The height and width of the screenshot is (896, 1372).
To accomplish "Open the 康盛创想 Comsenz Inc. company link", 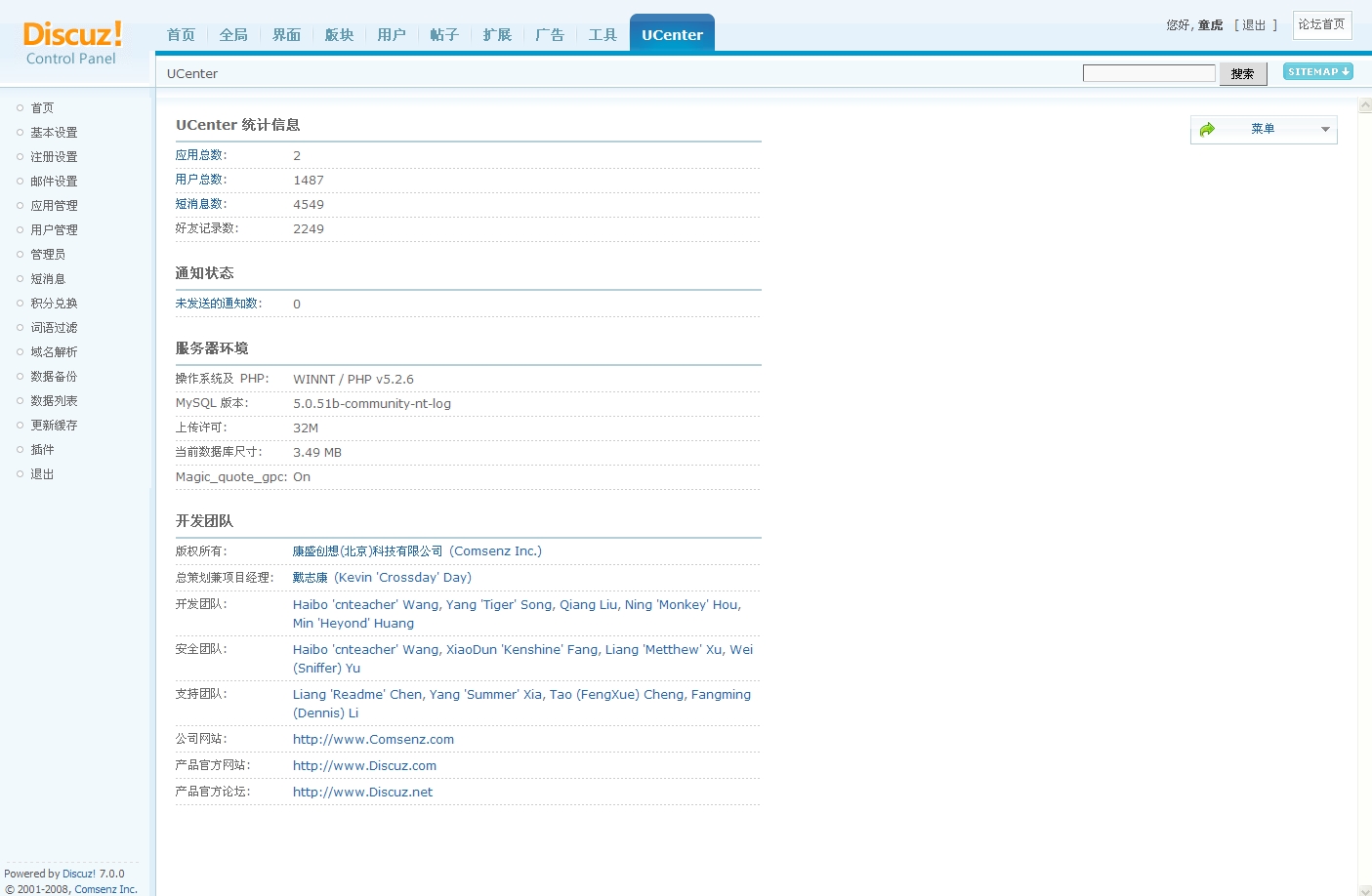I will click(x=417, y=551).
